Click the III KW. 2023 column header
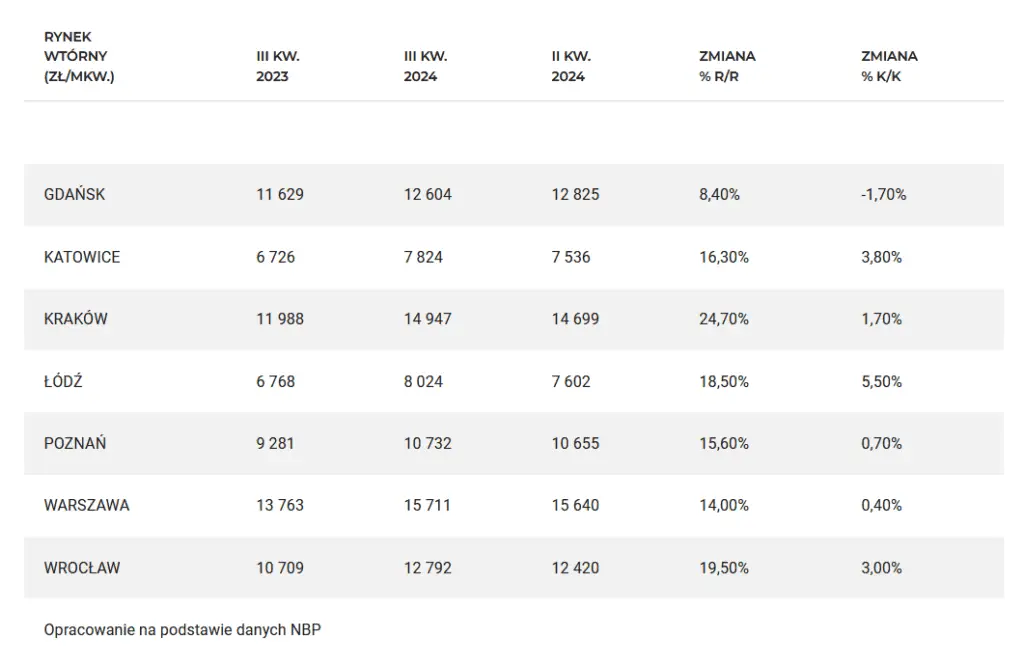 tap(278, 66)
